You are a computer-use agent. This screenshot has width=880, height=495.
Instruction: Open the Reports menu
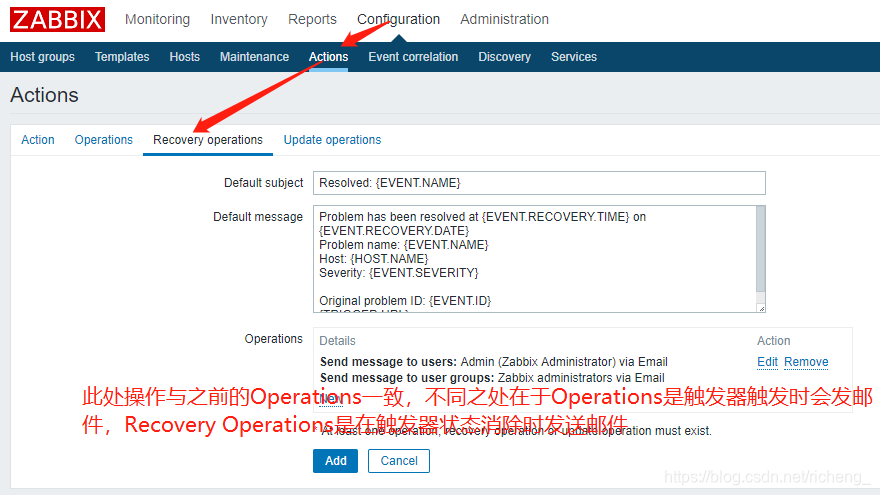pos(312,19)
